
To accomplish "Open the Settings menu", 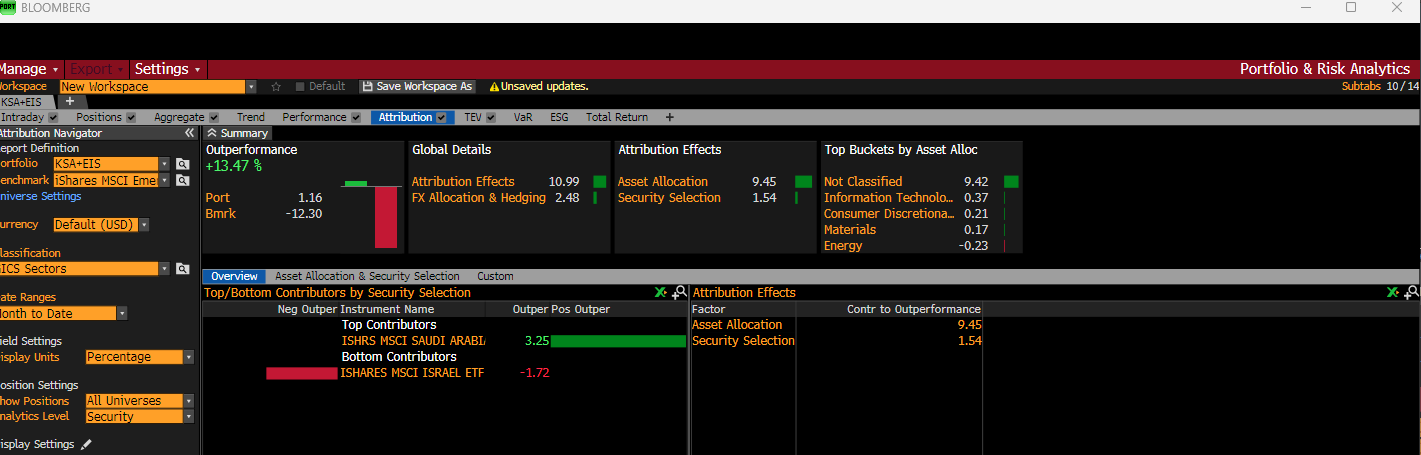I will pos(168,69).
